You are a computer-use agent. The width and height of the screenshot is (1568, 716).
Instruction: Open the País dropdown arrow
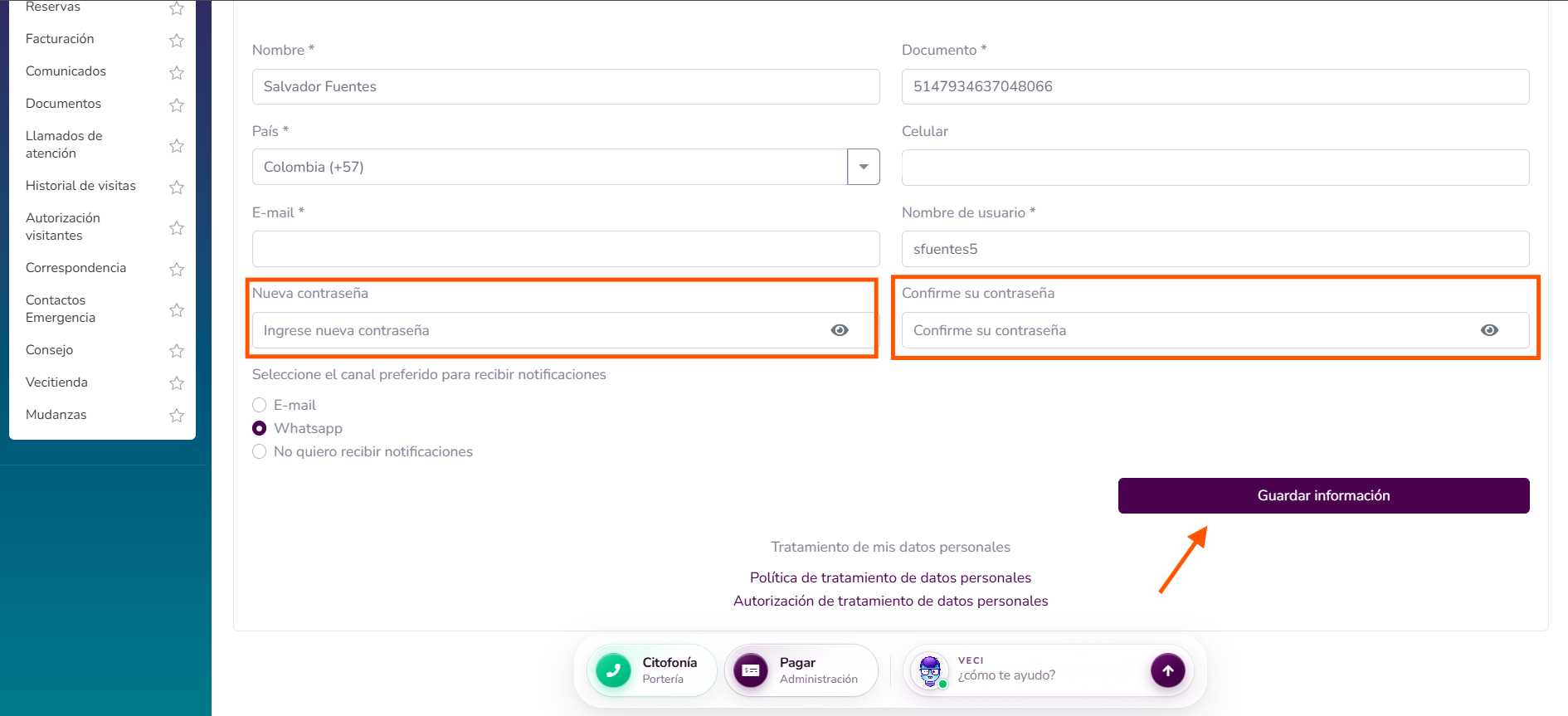click(x=864, y=167)
